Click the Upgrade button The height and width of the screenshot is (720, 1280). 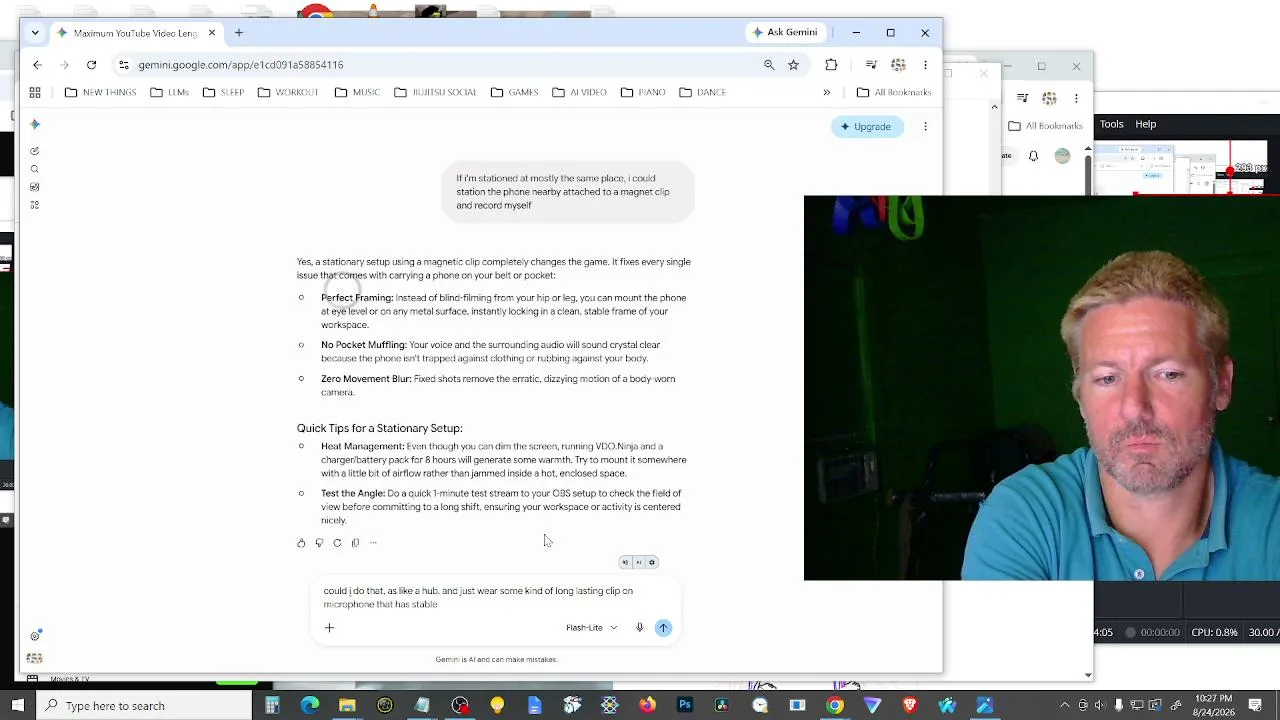coord(866,127)
